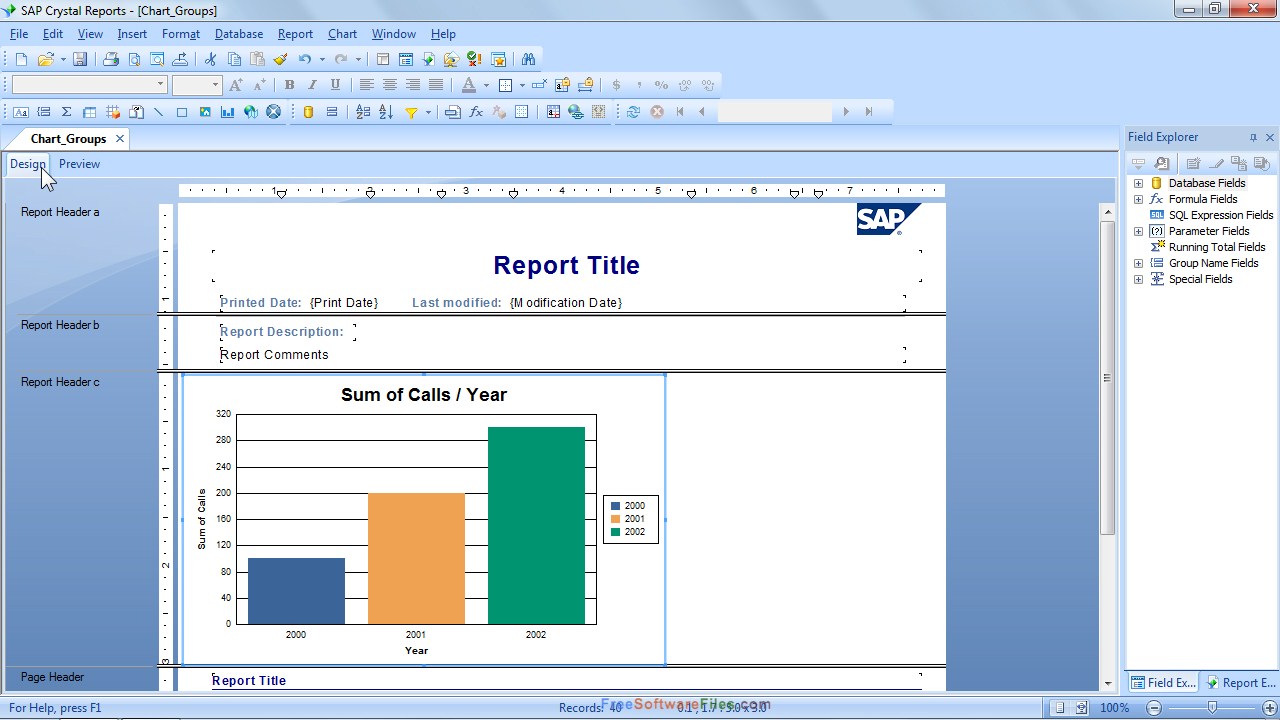This screenshot has width=1280, height=720.
Task: Open the Select Expert funnel icon
Action: pos(412,111)
